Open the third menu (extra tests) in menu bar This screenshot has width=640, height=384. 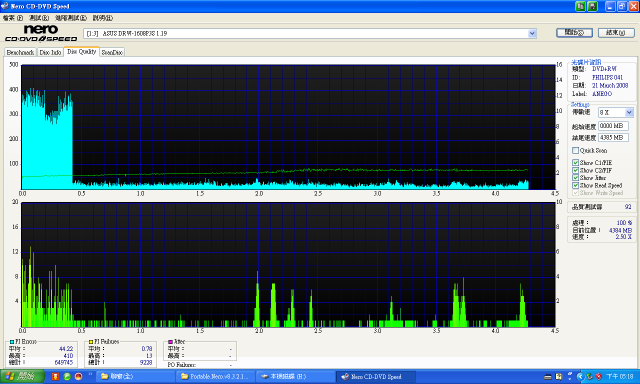coord(71,18)
